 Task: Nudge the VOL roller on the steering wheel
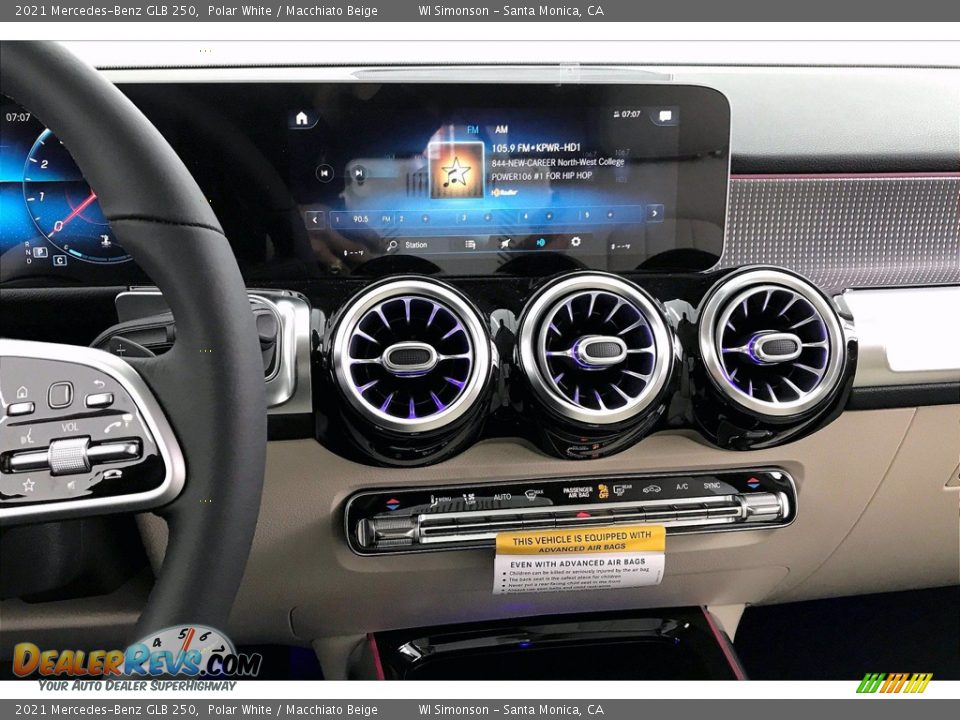[x=69, y=456]
